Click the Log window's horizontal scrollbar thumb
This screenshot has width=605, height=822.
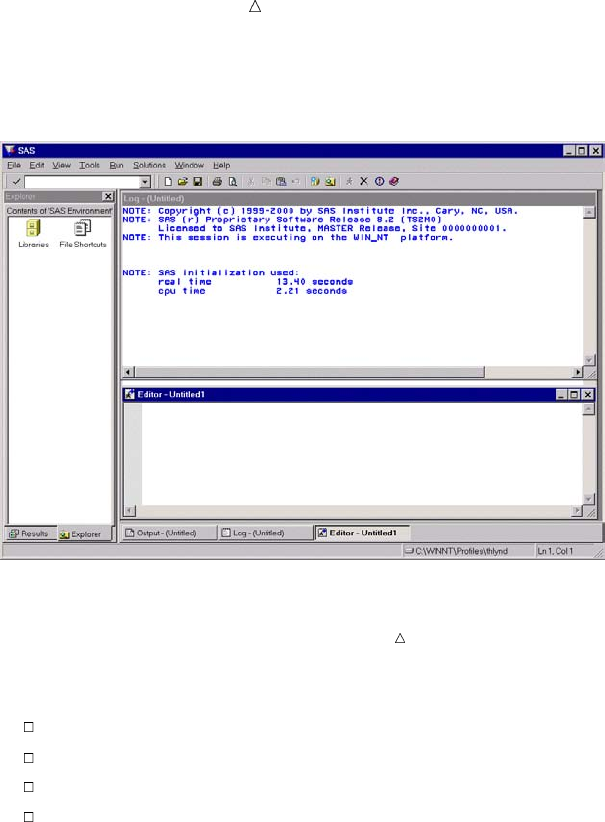[309, 372]
